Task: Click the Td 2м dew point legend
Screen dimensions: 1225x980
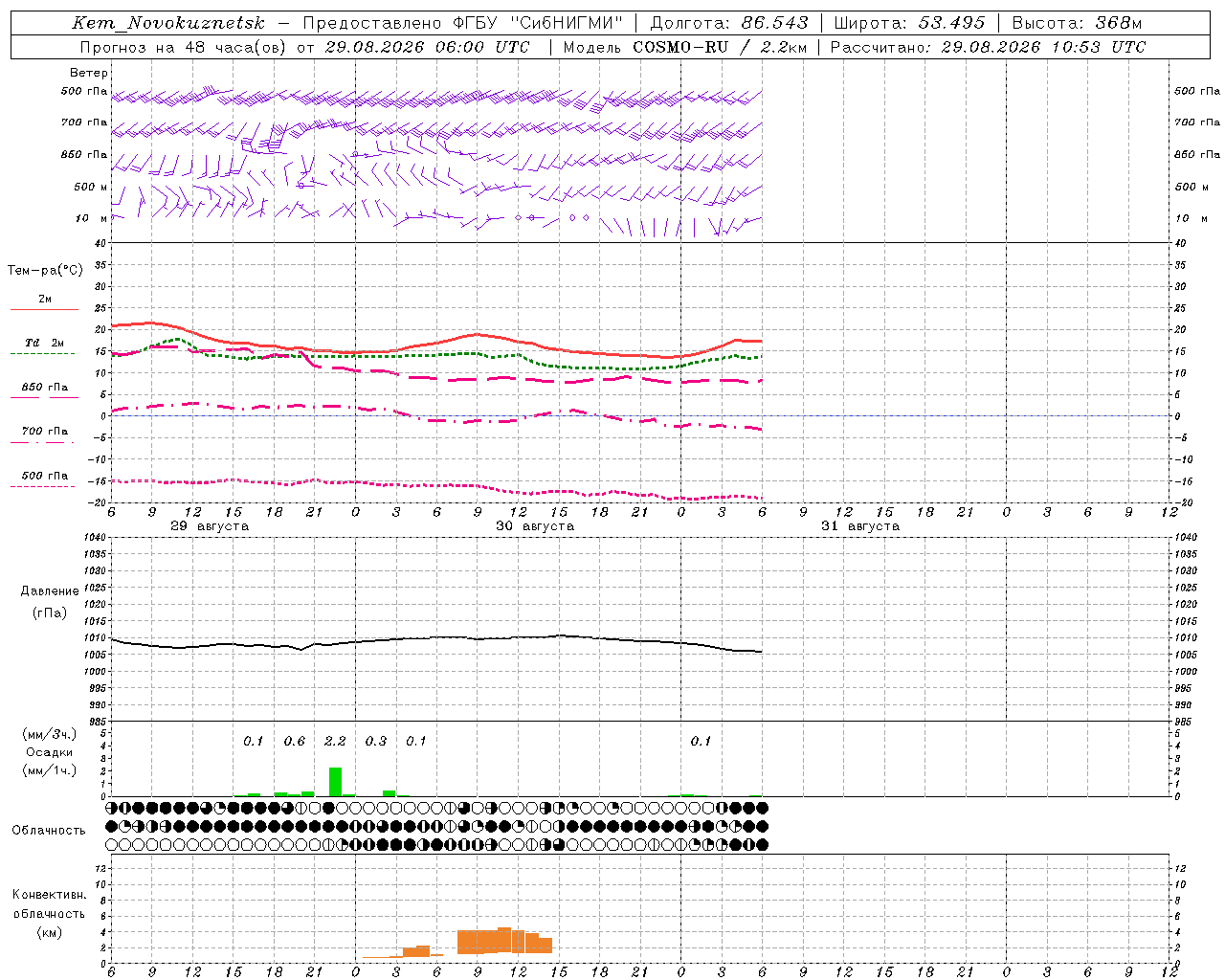Action: (x=44, y=343)
